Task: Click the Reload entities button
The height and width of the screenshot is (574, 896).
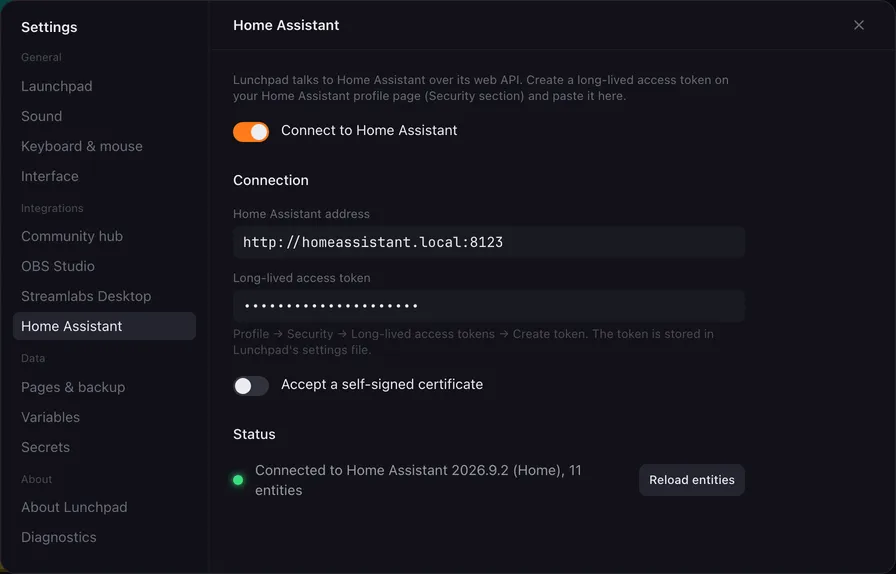Action: [691, 480]
